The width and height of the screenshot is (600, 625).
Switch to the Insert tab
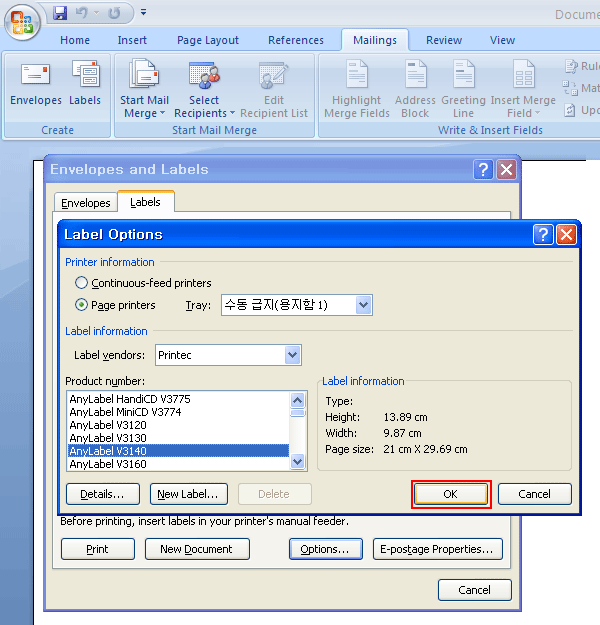pyautogui.click(x=132, y=40)
